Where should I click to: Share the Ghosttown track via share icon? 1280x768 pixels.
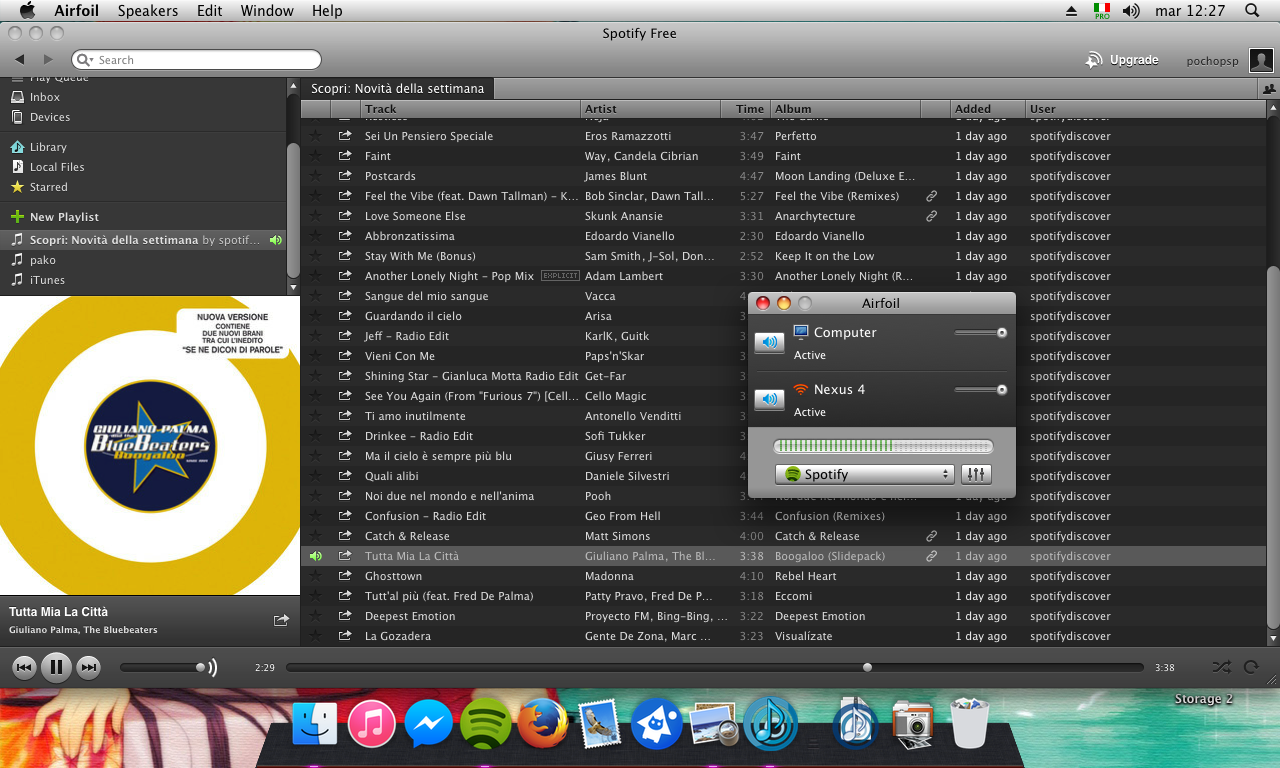pos(345,576)
